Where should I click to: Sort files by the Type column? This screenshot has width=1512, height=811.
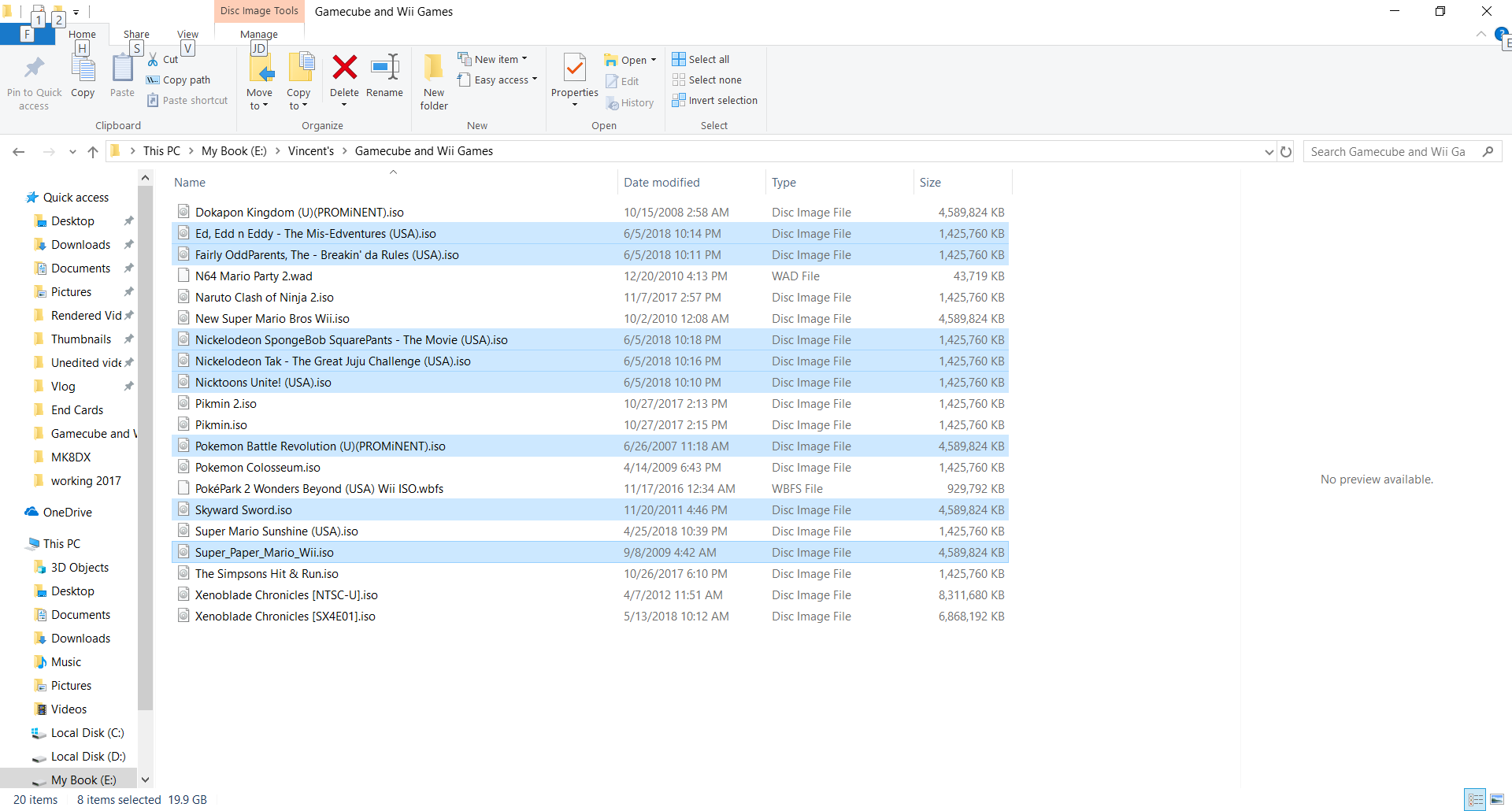point(839,183)
